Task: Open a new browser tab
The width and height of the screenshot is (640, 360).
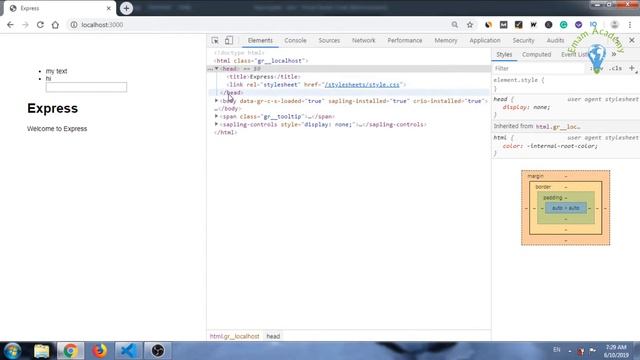Action: coord(126,8)
